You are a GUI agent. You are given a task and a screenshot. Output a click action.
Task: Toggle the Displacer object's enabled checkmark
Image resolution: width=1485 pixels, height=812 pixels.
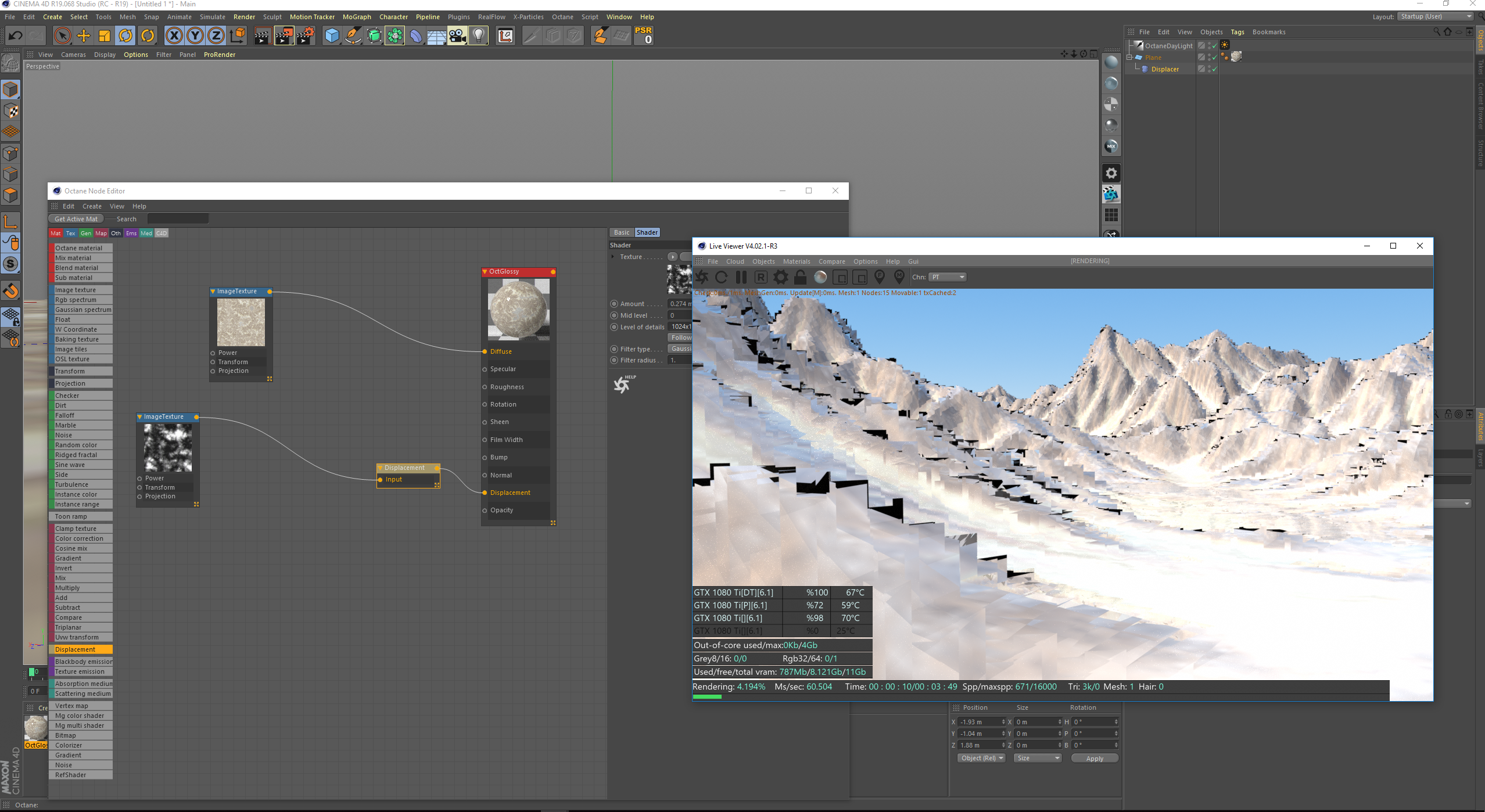pyautogui.click(x=1214, y=69)
